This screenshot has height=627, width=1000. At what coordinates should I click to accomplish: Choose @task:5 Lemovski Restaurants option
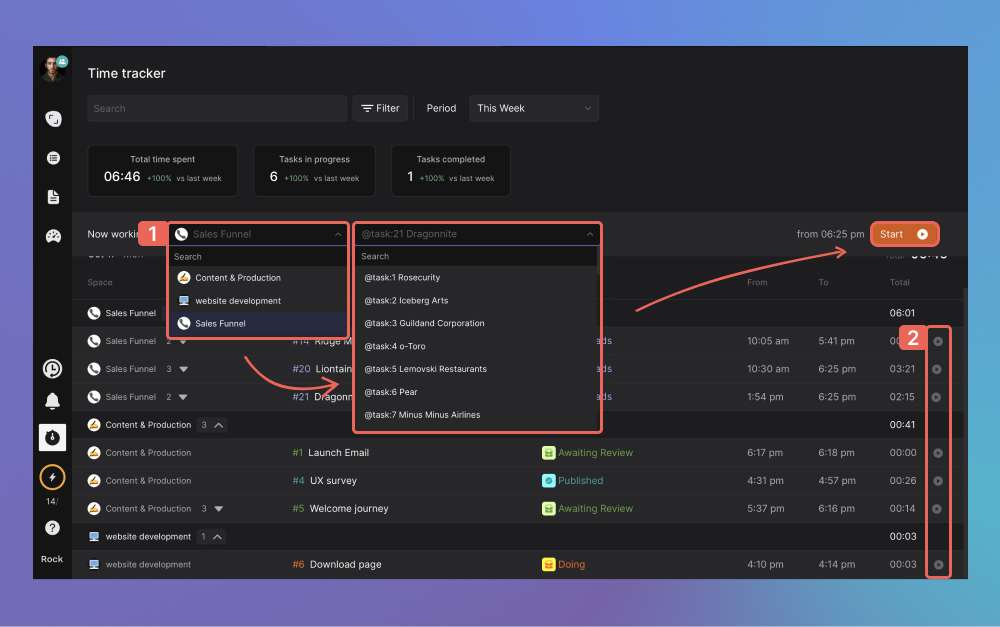pyautogui.click(x=425, y=369)
